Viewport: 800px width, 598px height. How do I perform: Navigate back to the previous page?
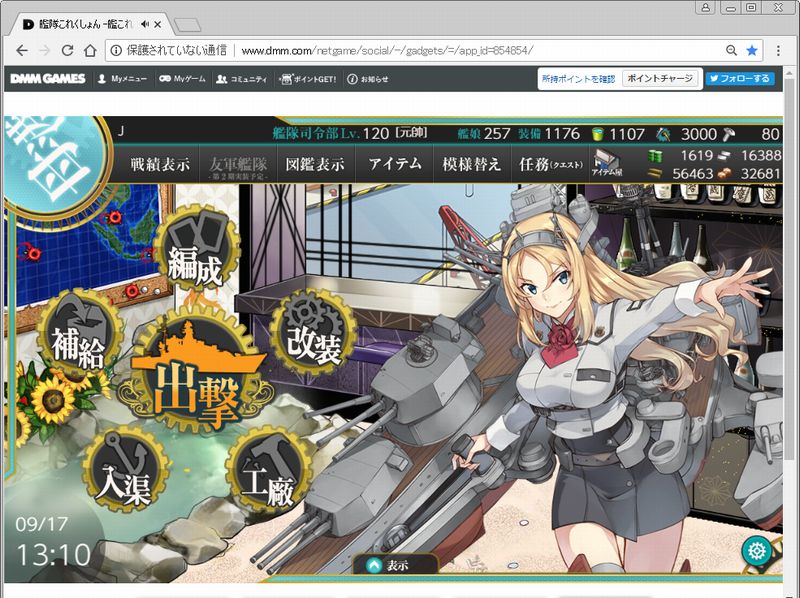22,50
